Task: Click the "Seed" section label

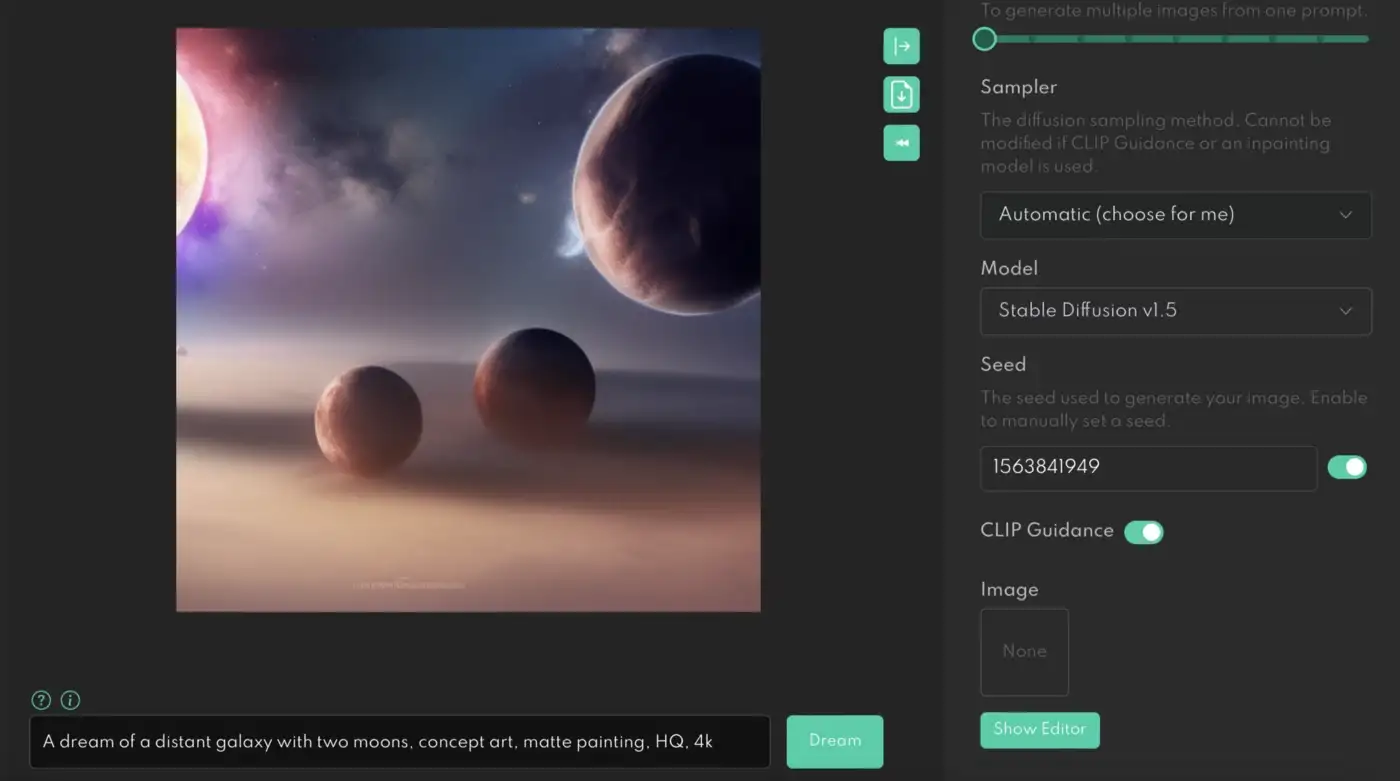Action: (x=1003, y=364)
